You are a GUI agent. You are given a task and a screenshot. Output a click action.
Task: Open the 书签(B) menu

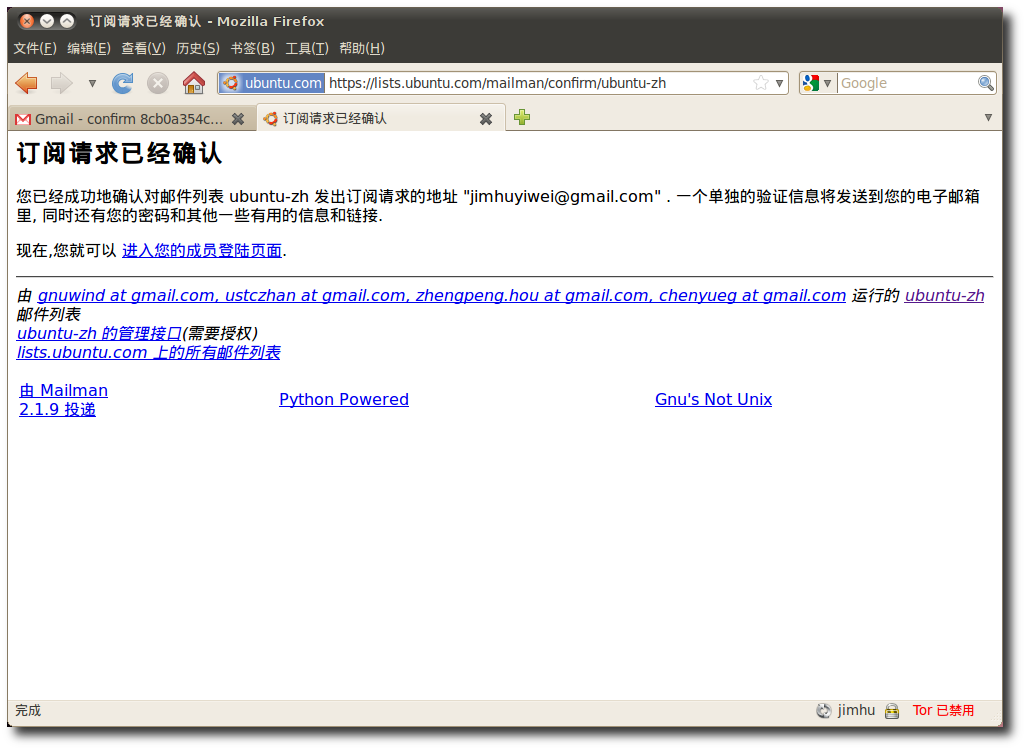coord(253,48)
